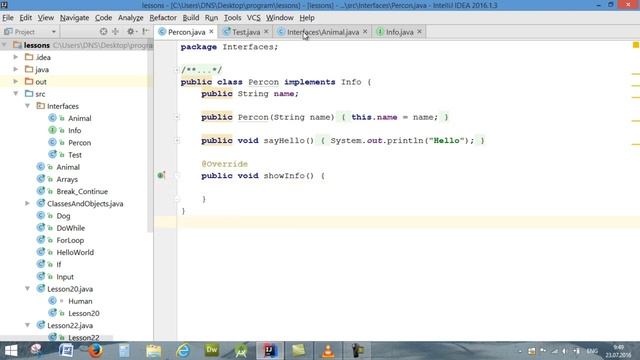Select Percon class in project tree

79,143
